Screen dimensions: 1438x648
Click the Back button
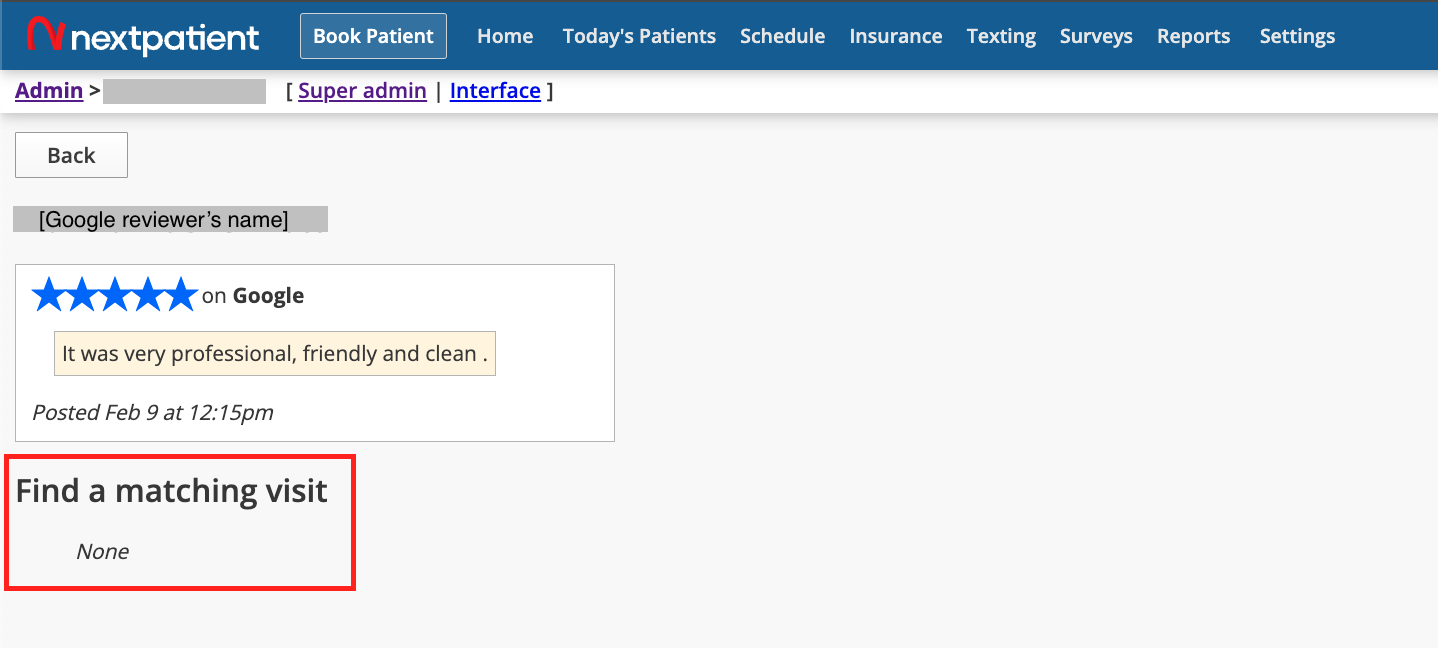(x=71, y=155)
